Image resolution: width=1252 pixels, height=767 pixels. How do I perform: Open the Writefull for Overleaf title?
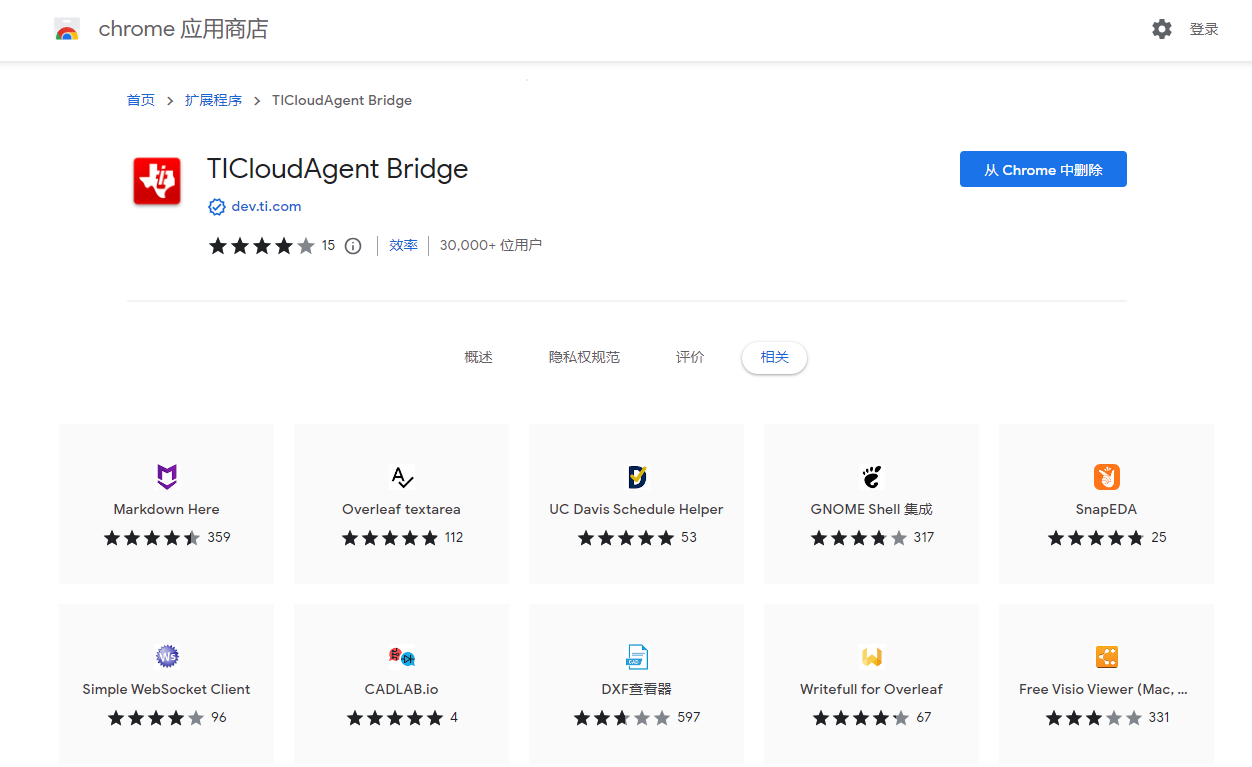872,690
